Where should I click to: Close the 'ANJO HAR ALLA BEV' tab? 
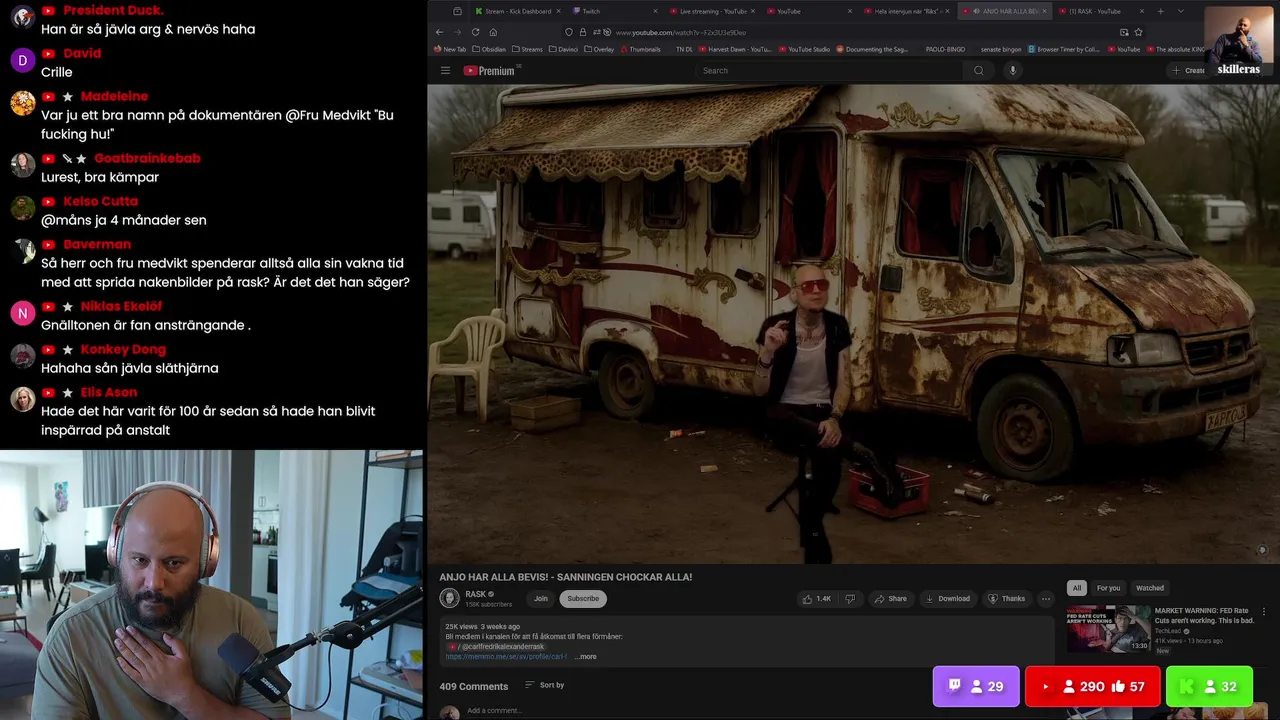[1044, 11]
